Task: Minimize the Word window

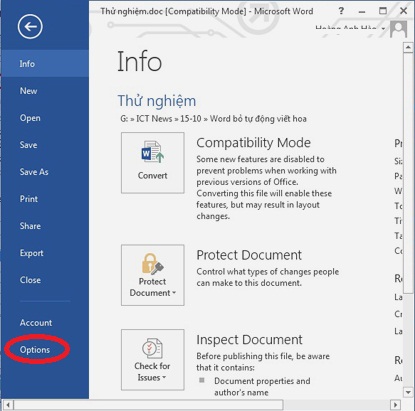Action: [x=362, y=11]
